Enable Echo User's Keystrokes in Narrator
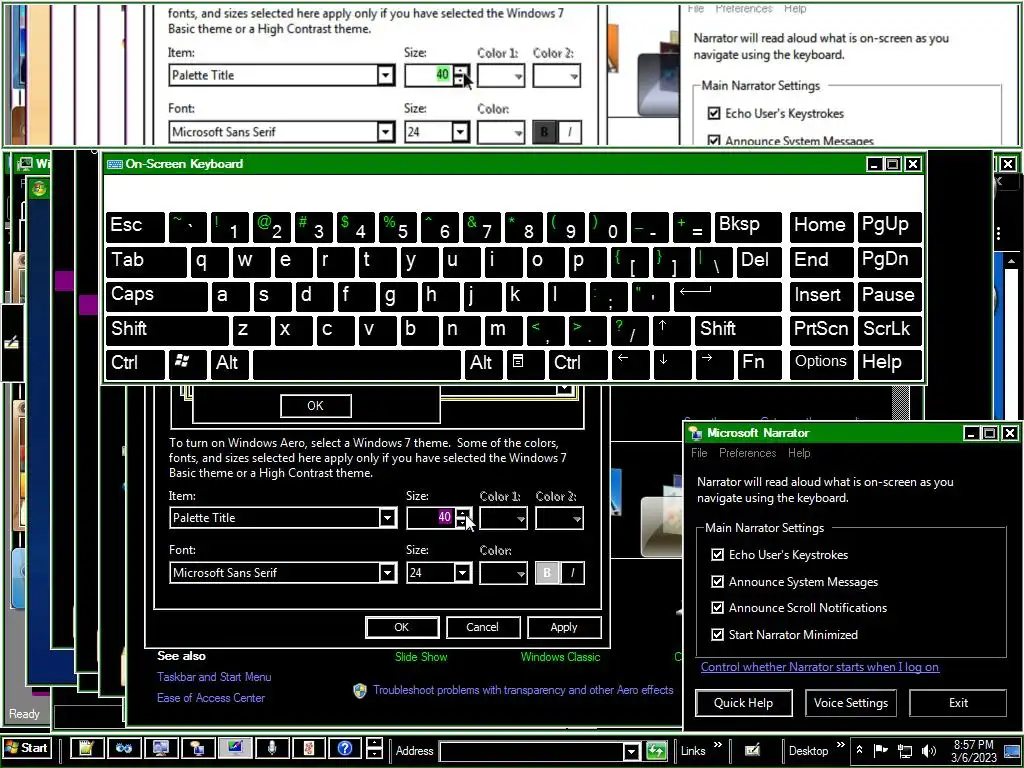The height and width of the screenshot is (768, 1024). point(717,554)
